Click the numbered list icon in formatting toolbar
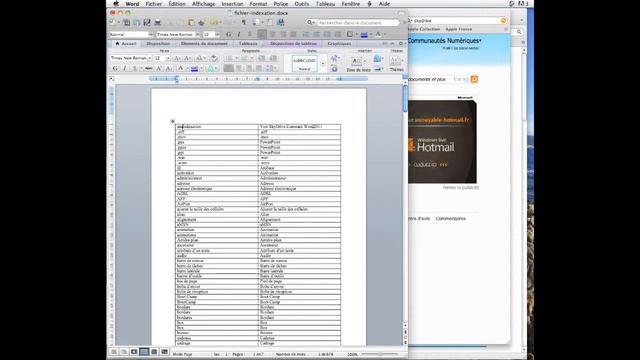 305,34
